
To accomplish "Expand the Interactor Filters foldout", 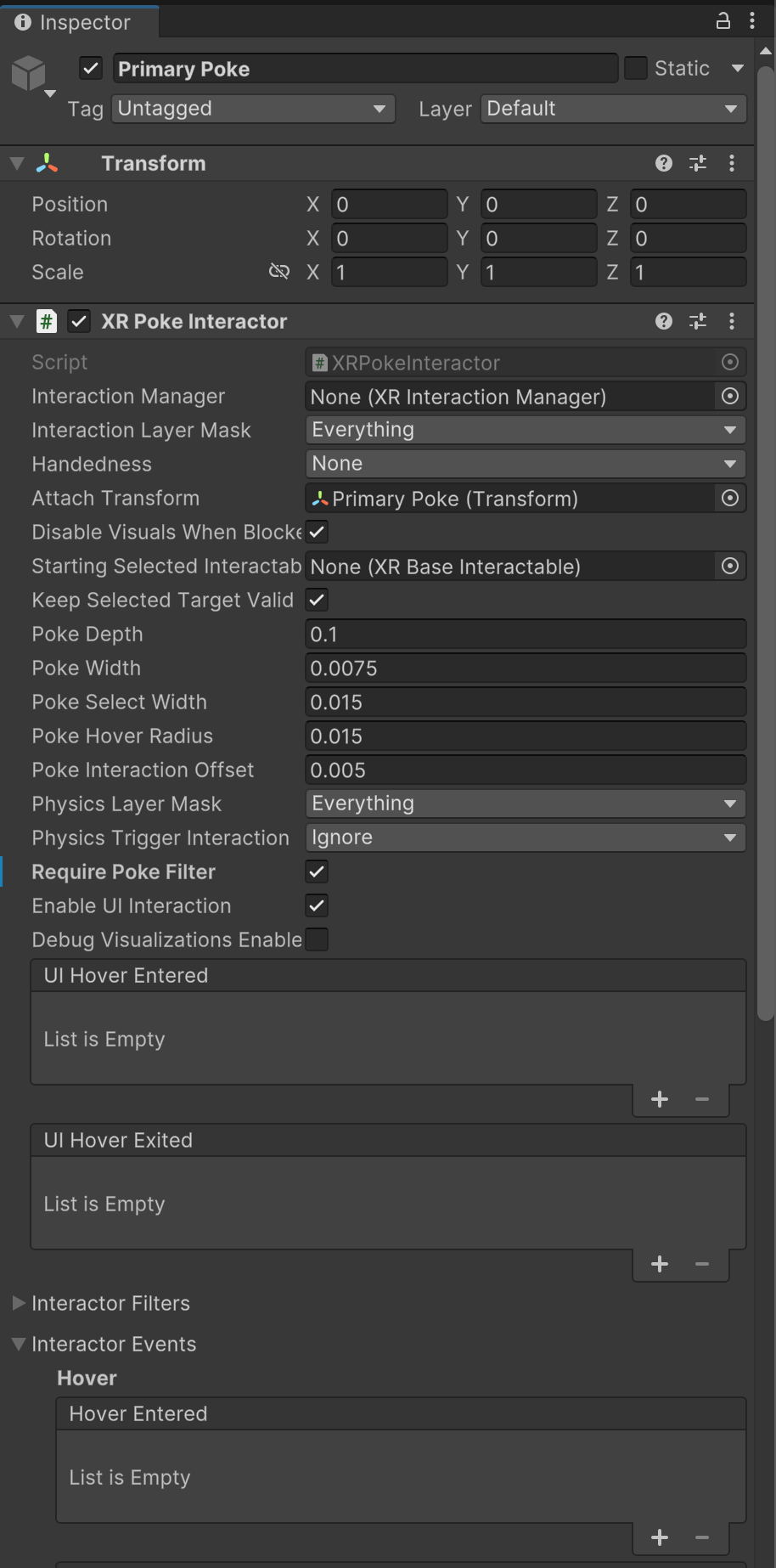I will 19,1303.
